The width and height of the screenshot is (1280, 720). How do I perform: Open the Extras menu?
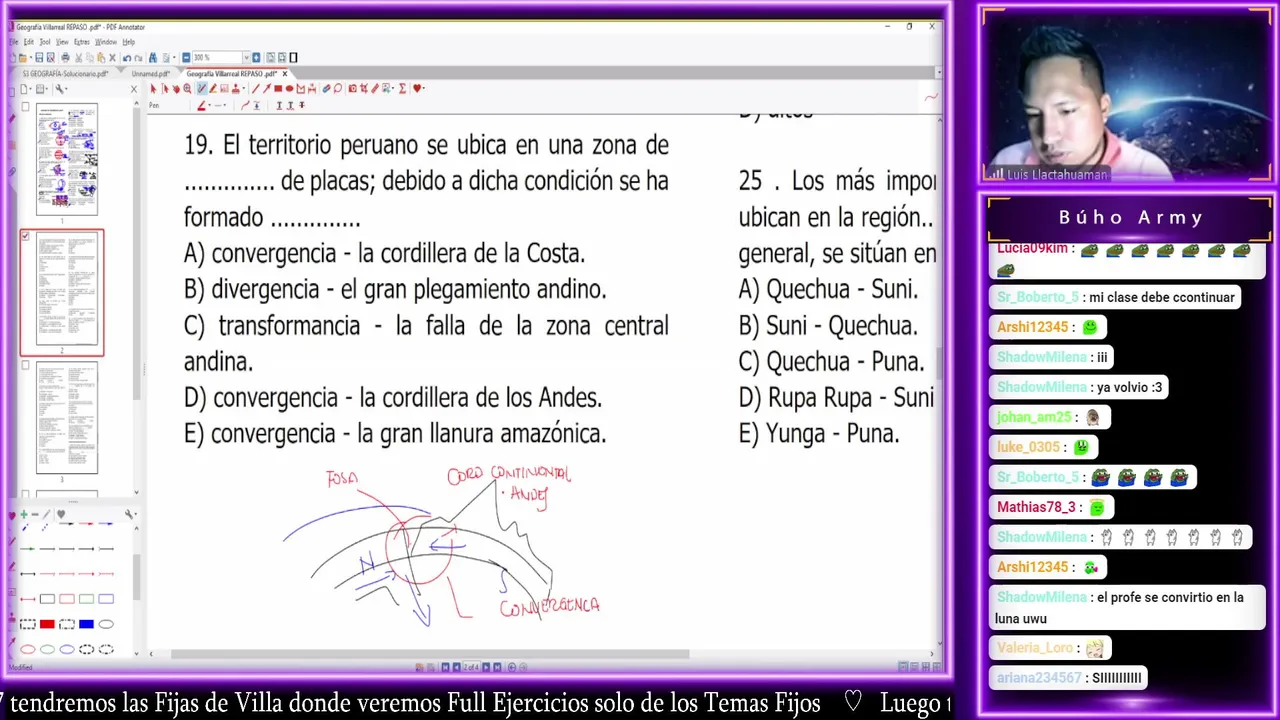tap(82, 42)
